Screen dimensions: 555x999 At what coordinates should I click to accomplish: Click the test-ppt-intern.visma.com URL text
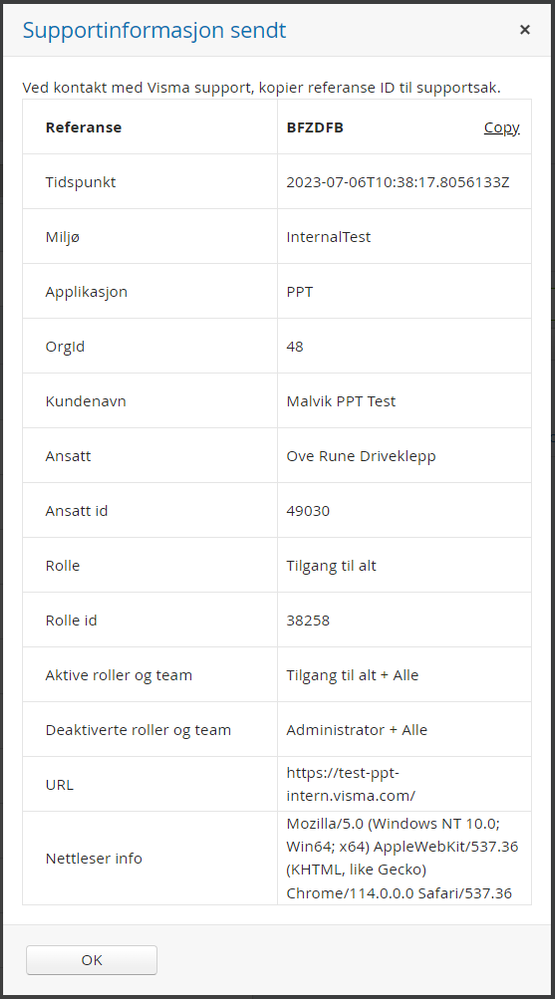351,784
